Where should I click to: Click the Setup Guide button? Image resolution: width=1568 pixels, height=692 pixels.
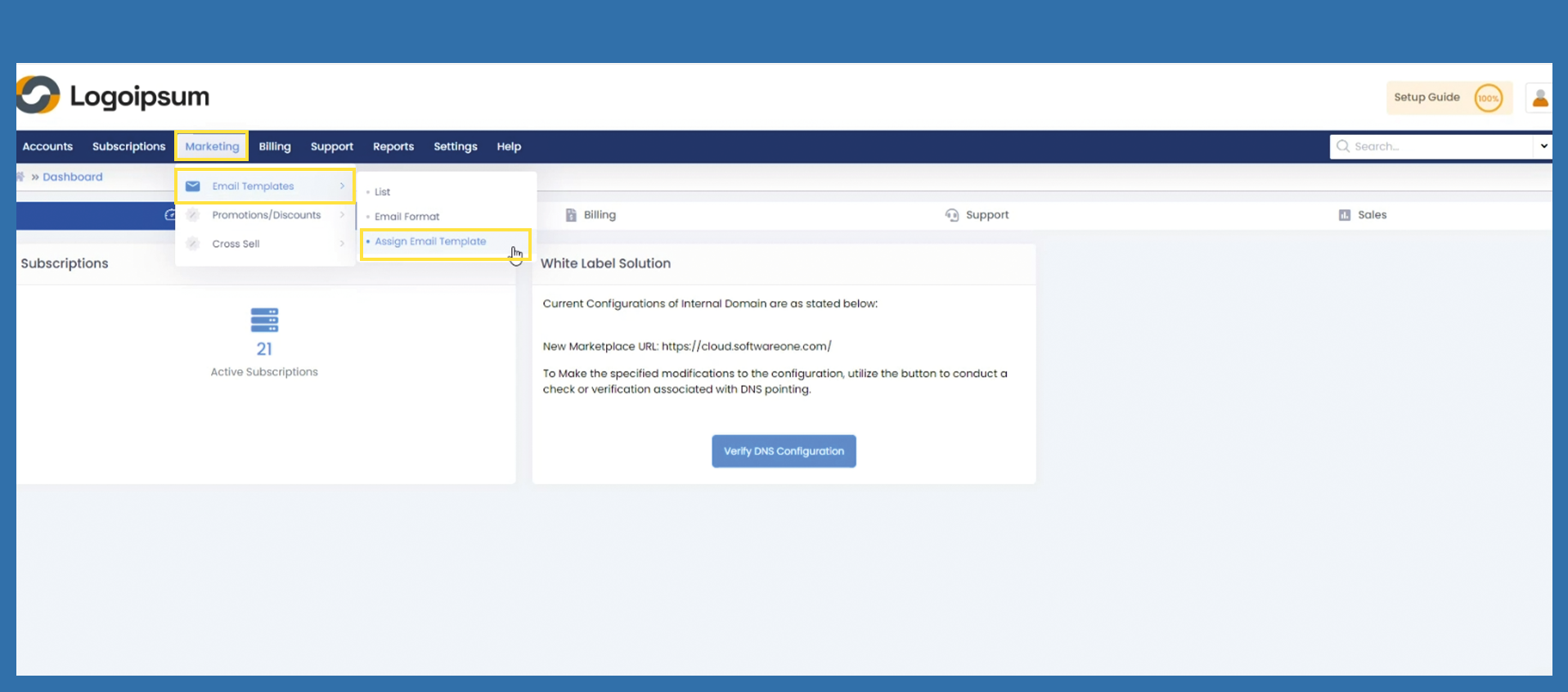pos(1426,97)
